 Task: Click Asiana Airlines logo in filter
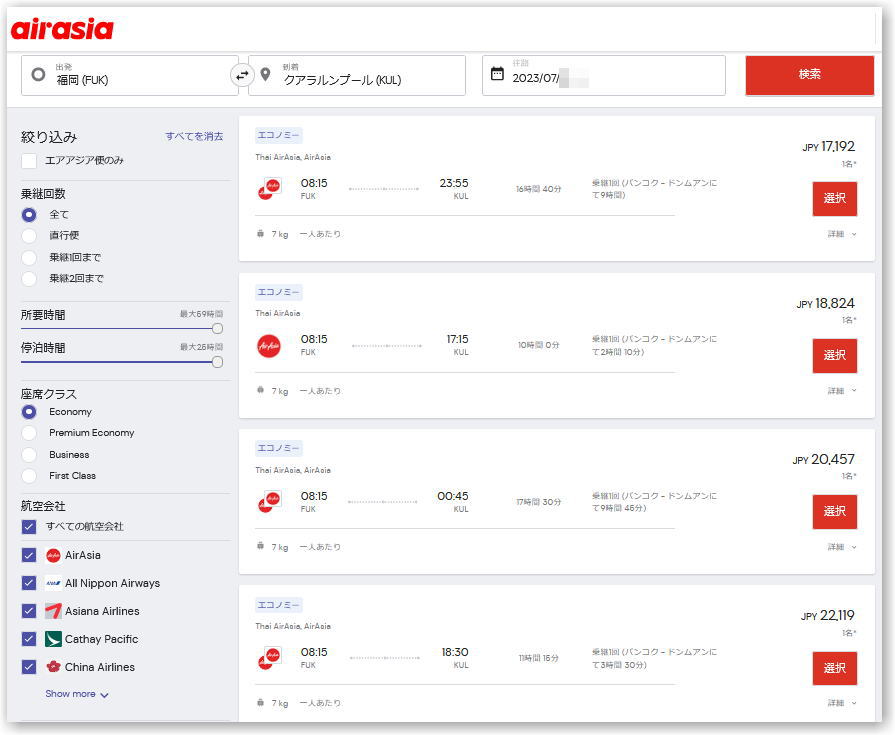click(53, 611)
